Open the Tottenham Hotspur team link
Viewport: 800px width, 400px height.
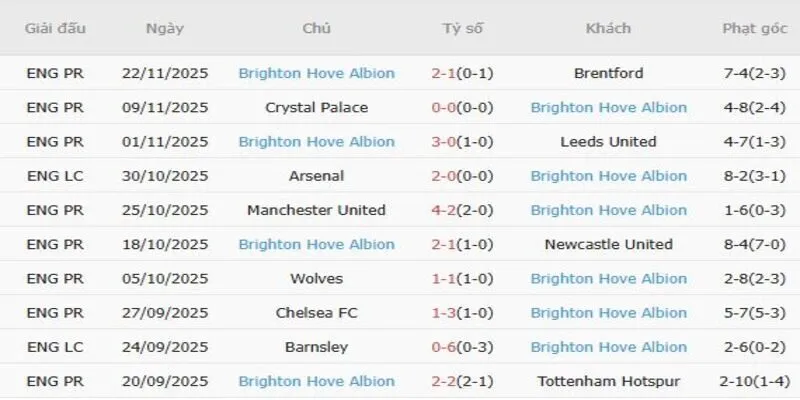pos(608,381)
